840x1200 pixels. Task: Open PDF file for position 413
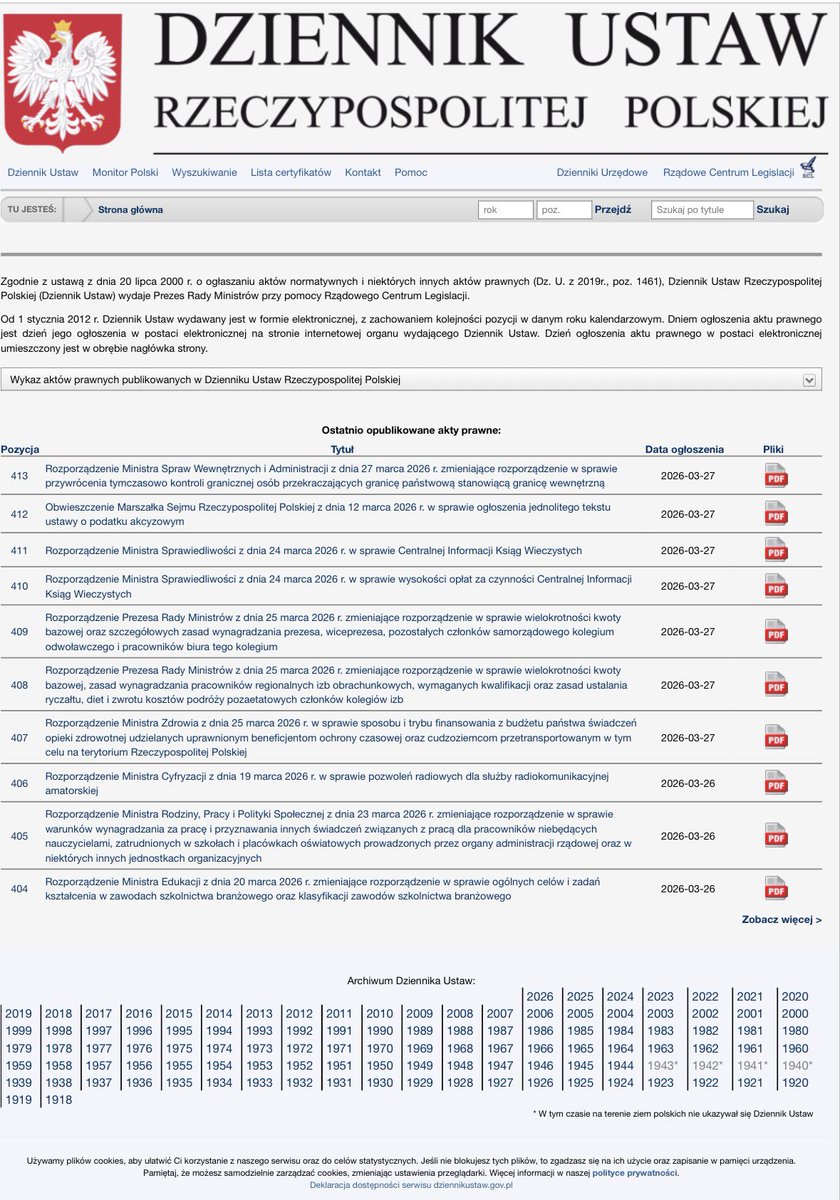point(776,476)
